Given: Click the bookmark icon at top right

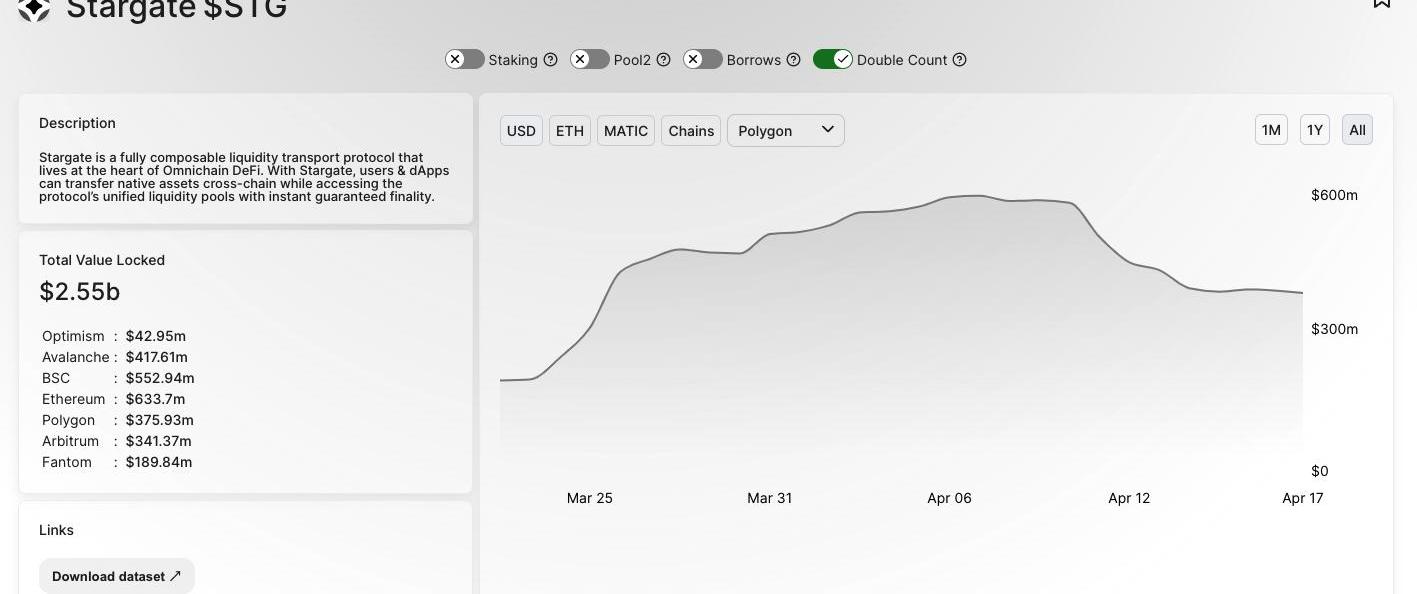Looking at the screenshot, I should tap(1381, 4).
